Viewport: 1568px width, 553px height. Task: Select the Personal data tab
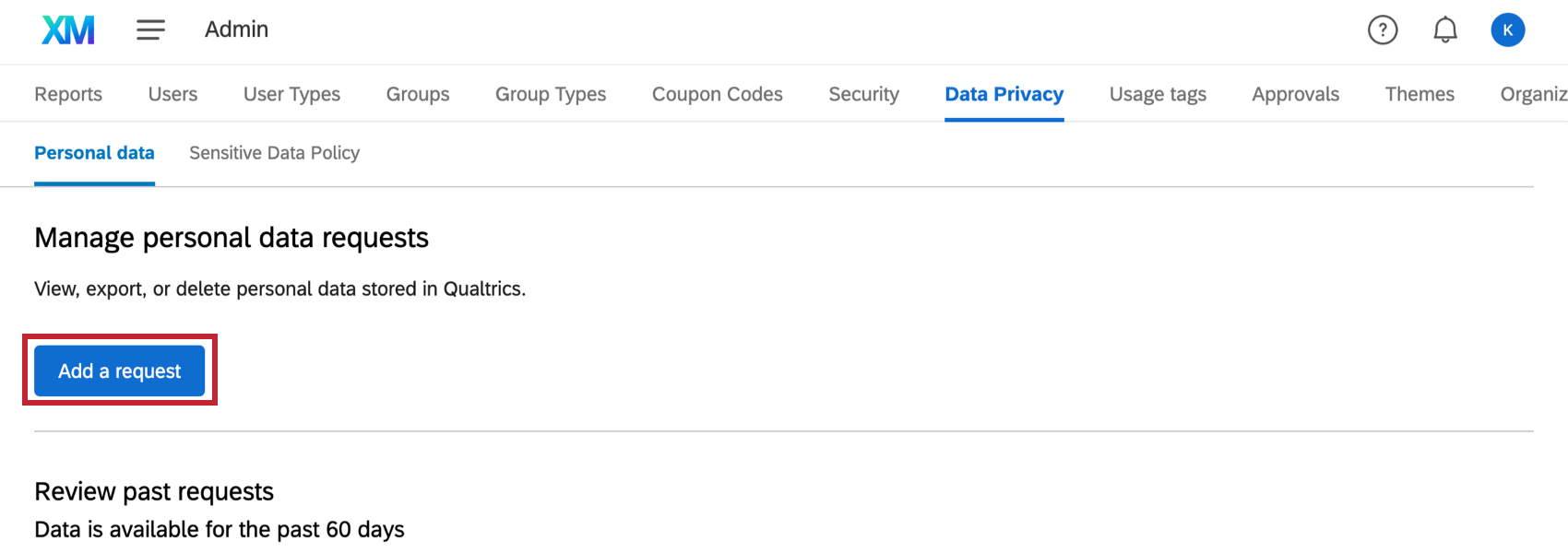tap(94, 153)
